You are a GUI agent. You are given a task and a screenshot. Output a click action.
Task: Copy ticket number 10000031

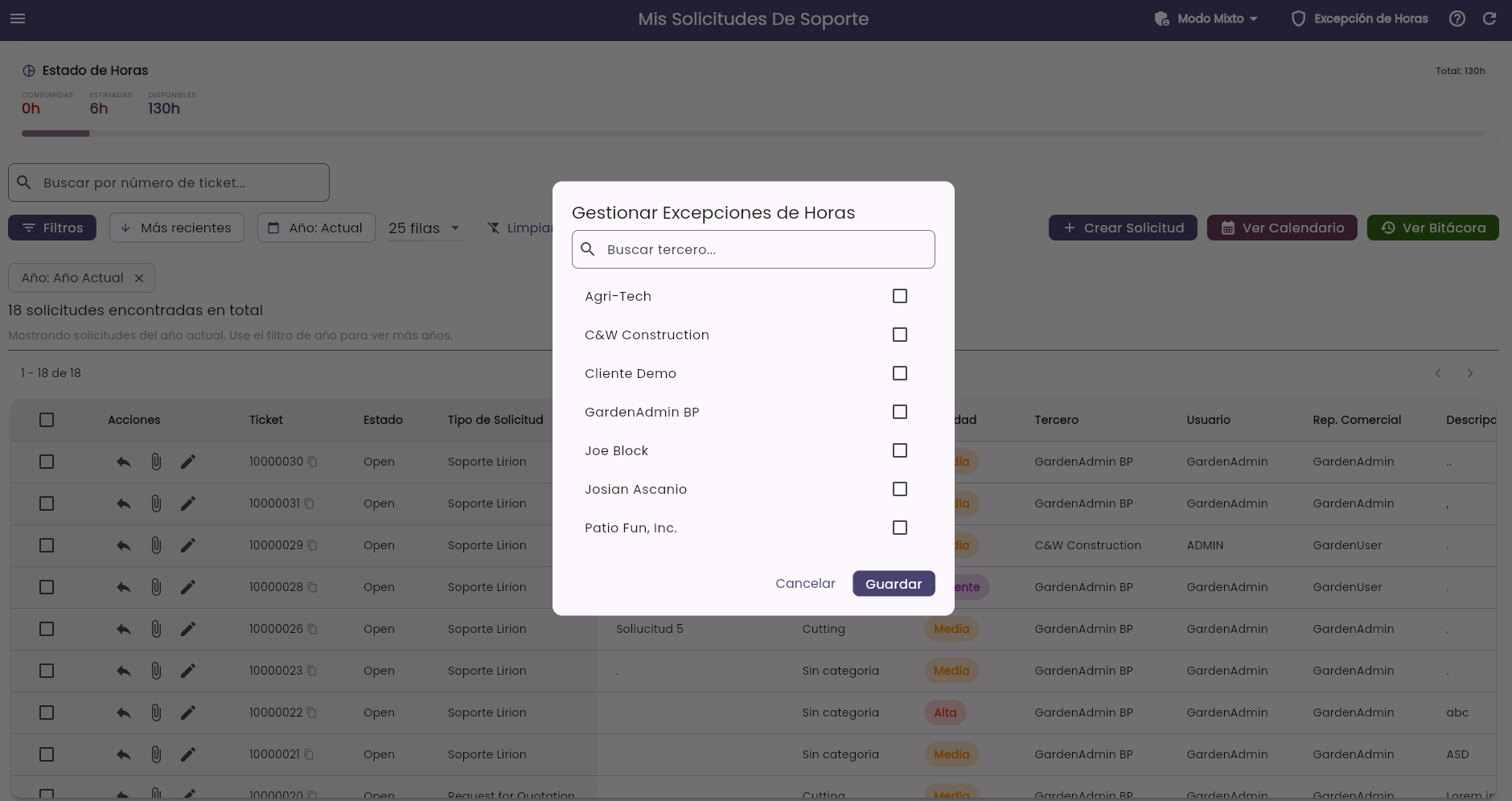point(309,503)
